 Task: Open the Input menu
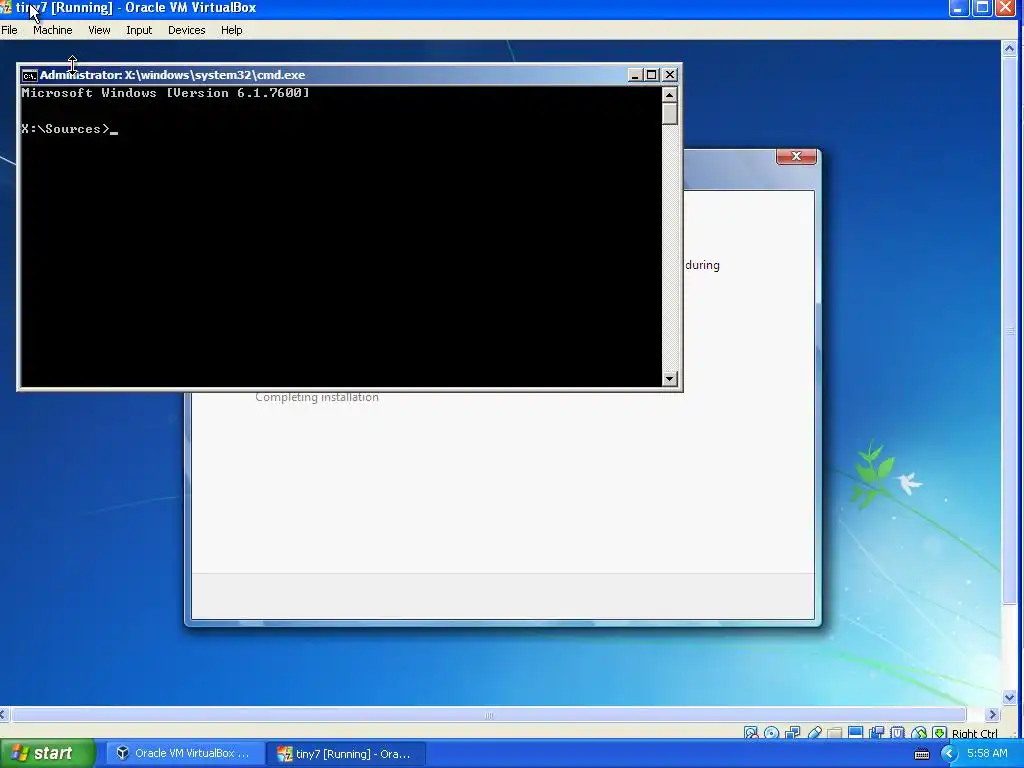(139, 30)
